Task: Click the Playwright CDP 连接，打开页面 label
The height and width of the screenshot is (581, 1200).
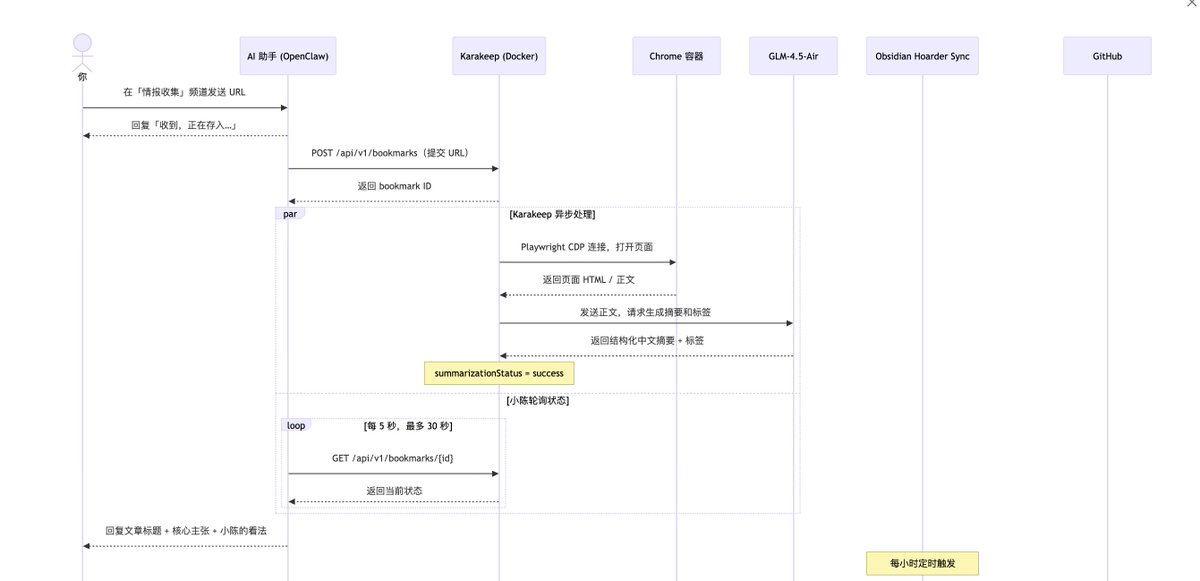Action: coord(587,246)
